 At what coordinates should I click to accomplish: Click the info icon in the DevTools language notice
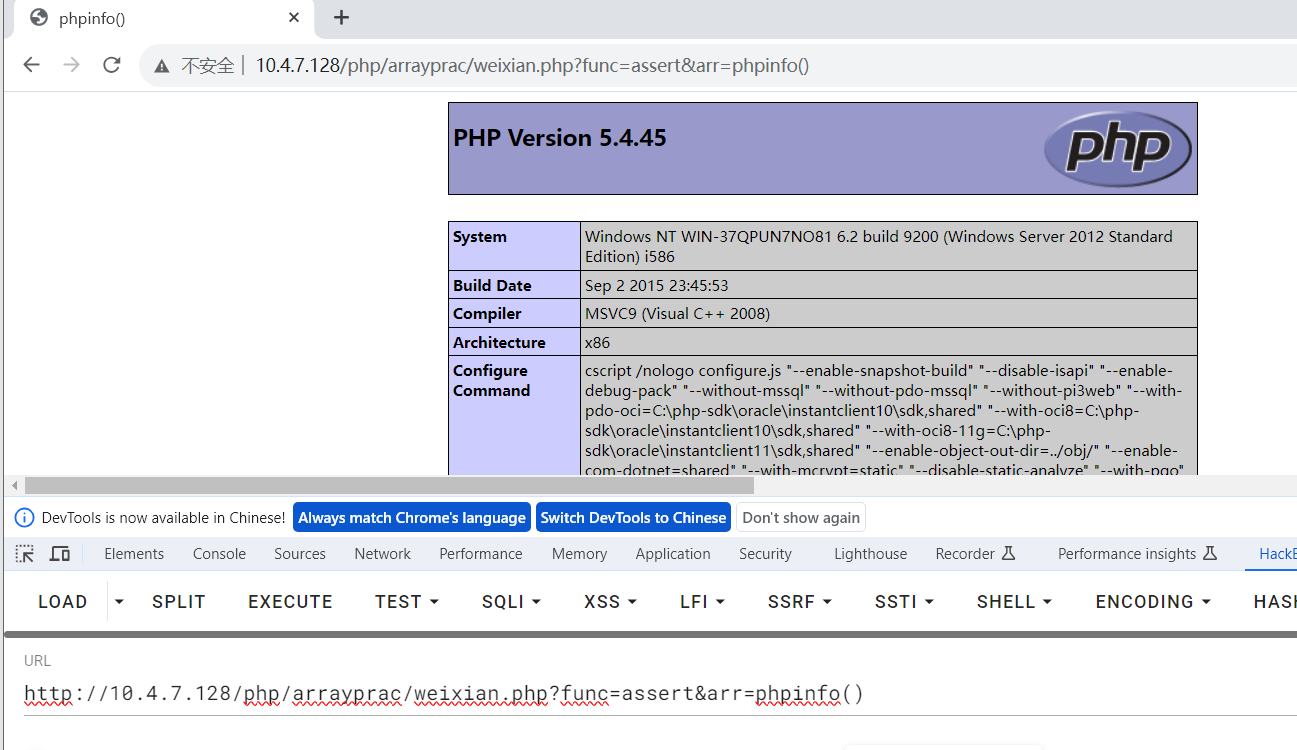pyautogui.click(x=24, y=517)
